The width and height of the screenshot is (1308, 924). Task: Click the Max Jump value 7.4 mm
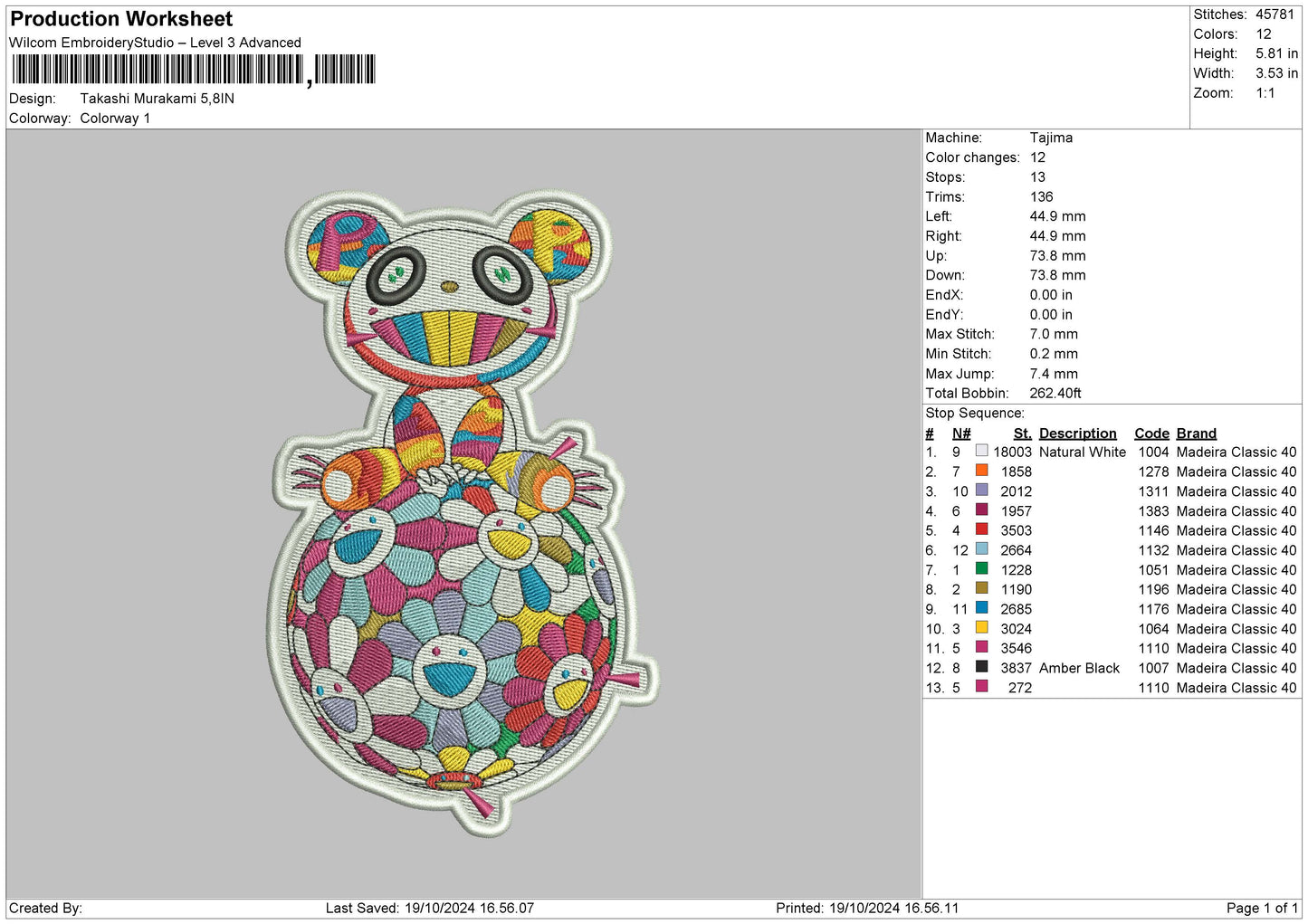1054,374
